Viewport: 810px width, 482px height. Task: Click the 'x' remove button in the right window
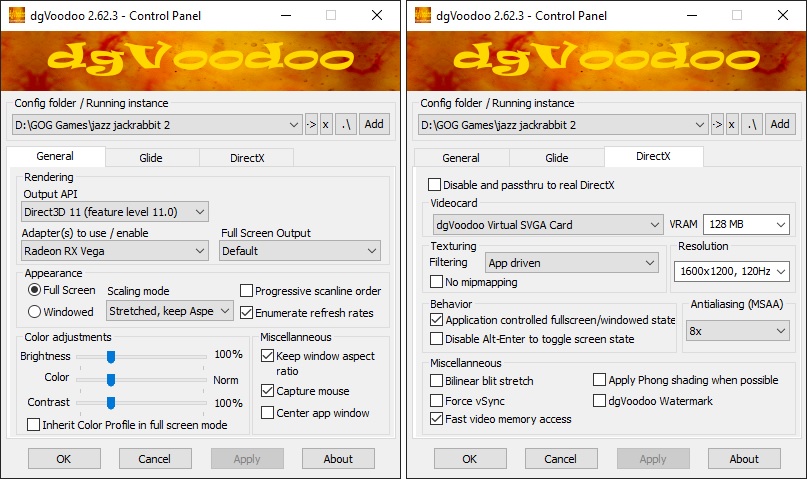(732, 125)
